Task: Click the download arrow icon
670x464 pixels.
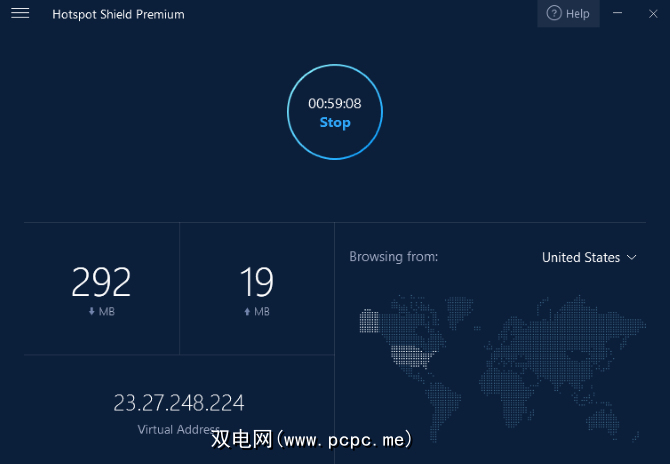Action: click(x=91, y=312)
